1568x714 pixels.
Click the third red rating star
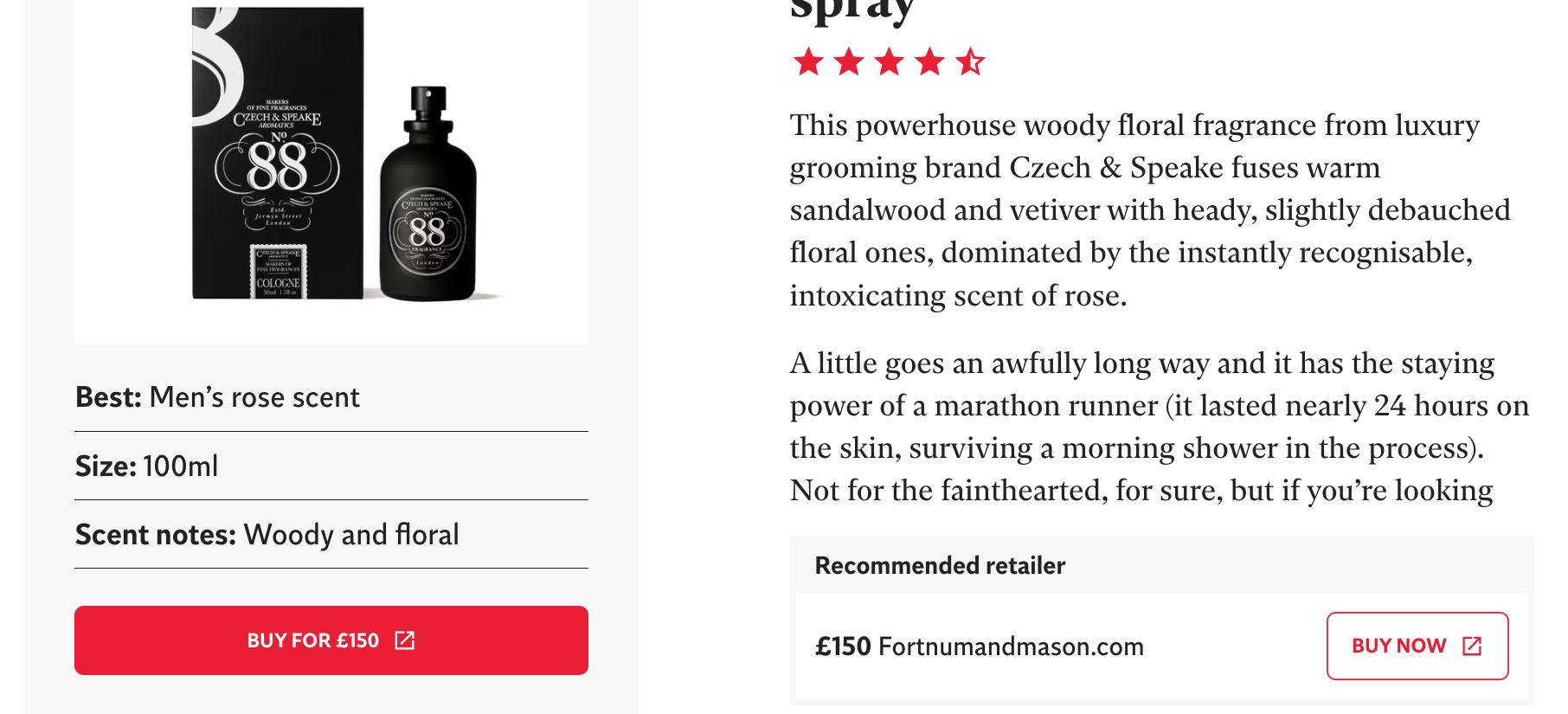click(x=890, y=62)
